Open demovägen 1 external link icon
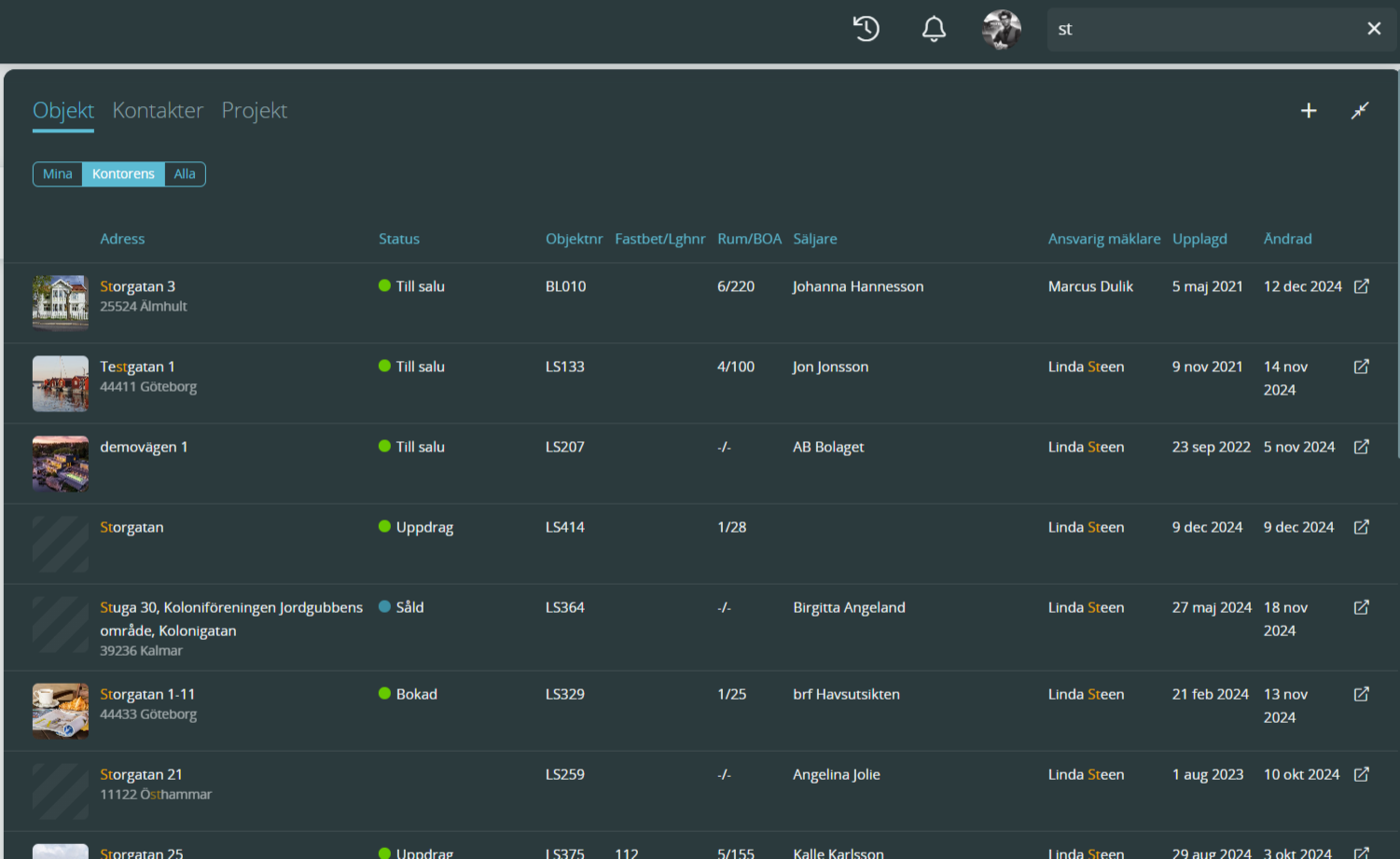Image resolution: width=1400 pixels, height=859 pixels. pyautogui.click(x=1362, y=447)
